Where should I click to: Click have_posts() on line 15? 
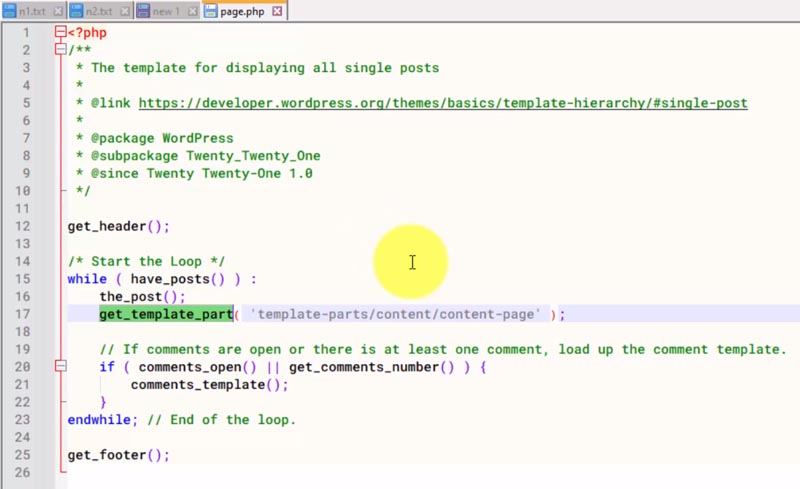pos(178,279)
